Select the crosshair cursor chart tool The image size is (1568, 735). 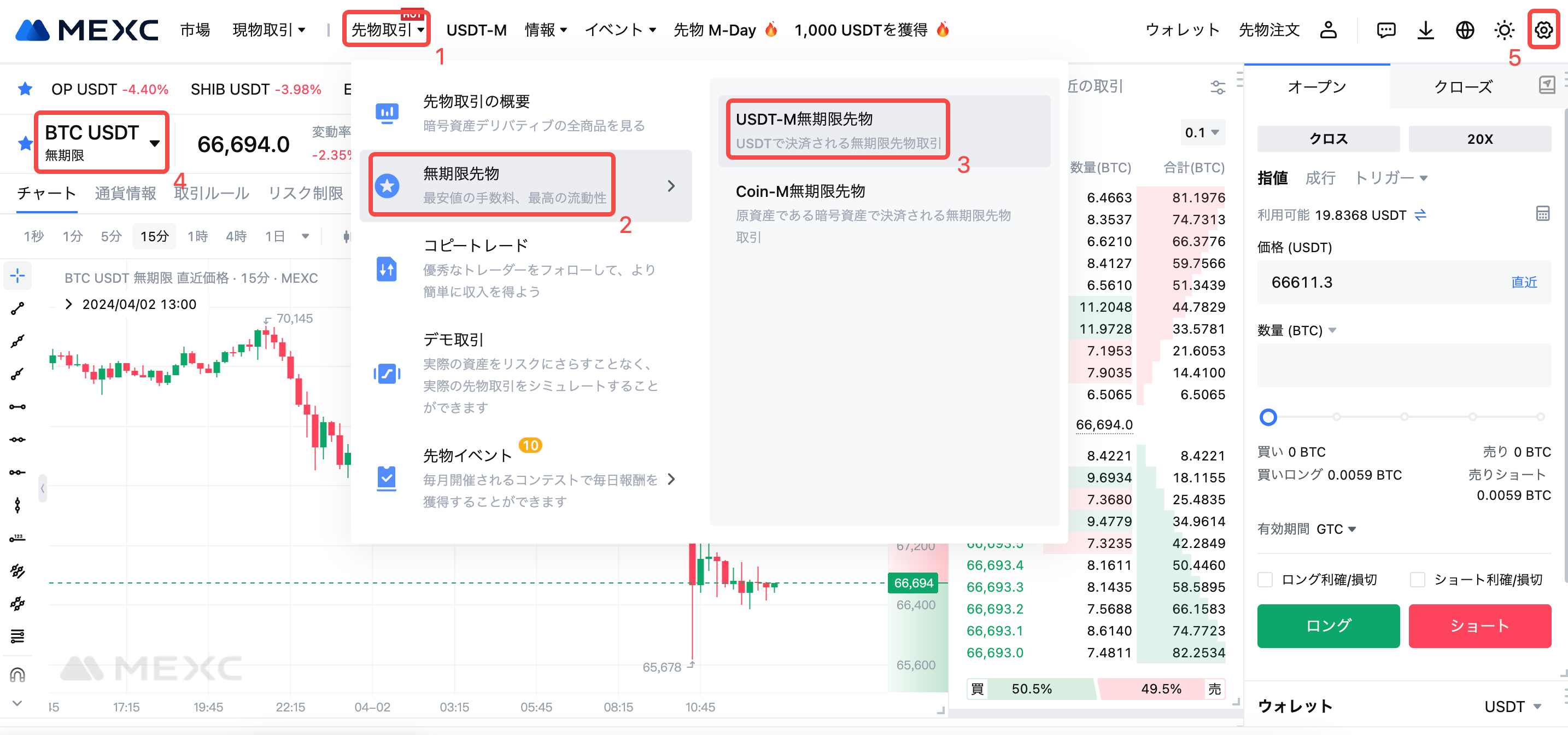pos(17,276)
